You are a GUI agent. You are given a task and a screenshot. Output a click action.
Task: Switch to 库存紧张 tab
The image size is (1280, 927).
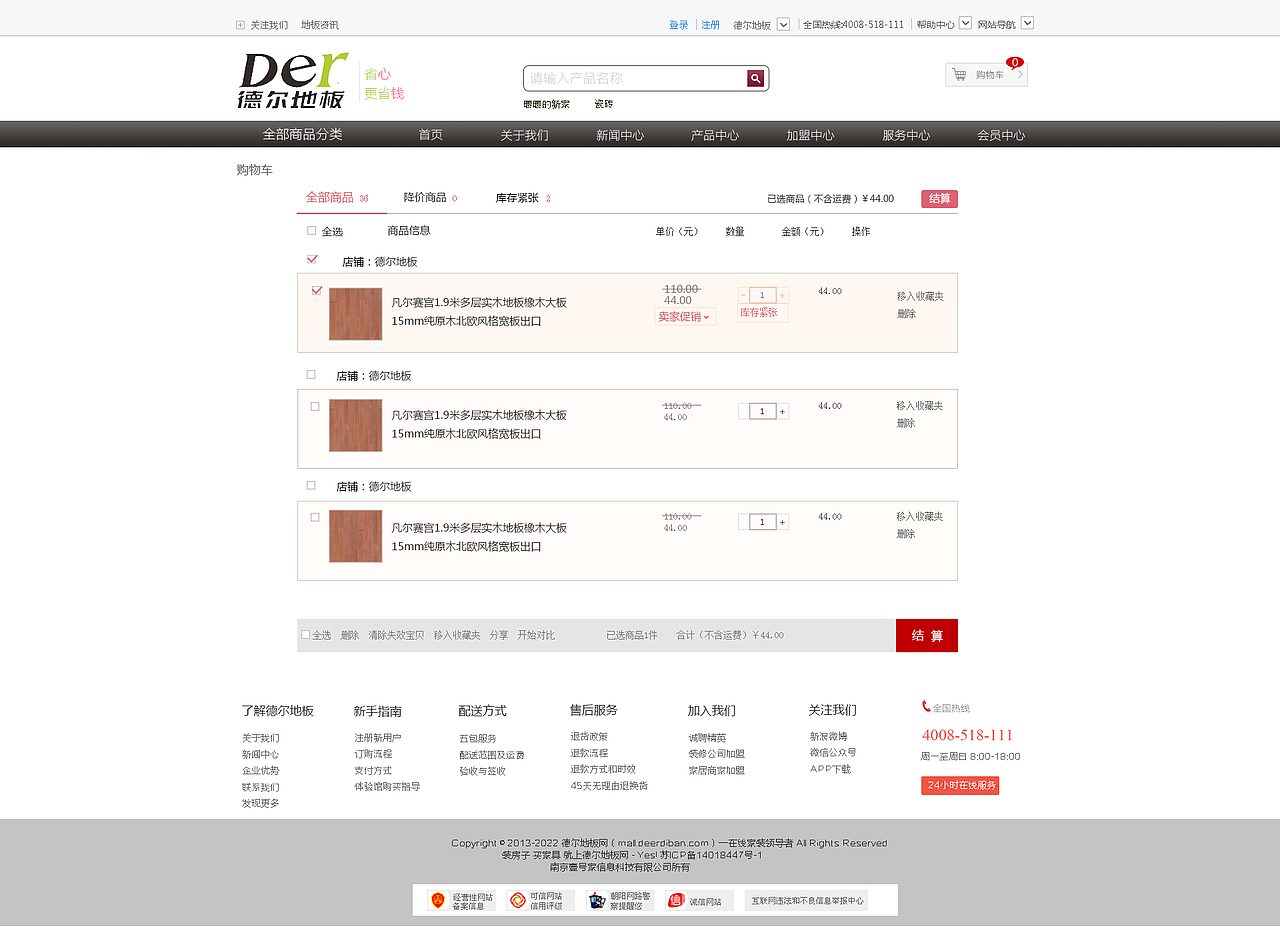(523, 198)
